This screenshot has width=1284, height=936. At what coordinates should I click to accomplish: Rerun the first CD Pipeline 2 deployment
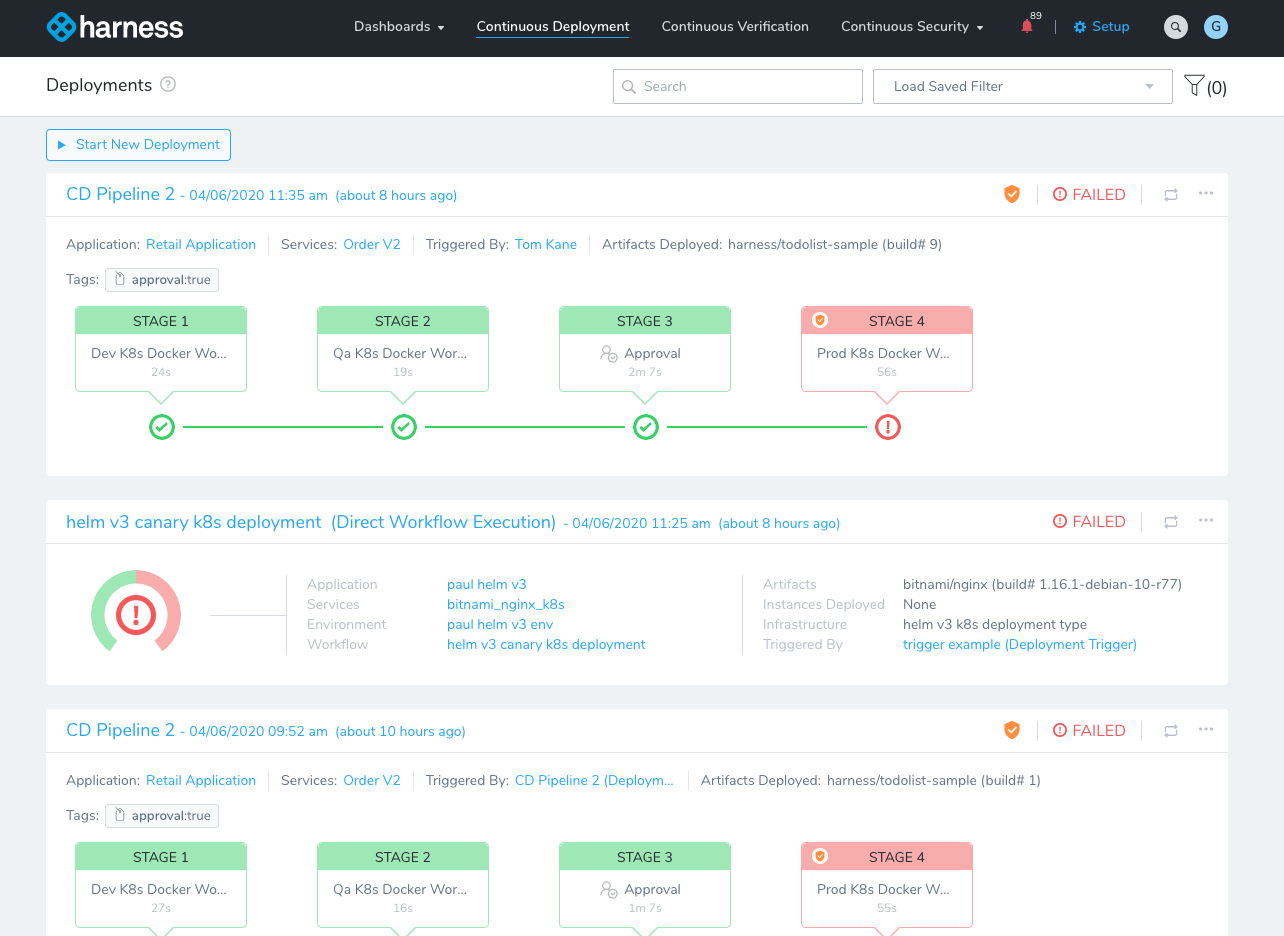[1171, 195]
